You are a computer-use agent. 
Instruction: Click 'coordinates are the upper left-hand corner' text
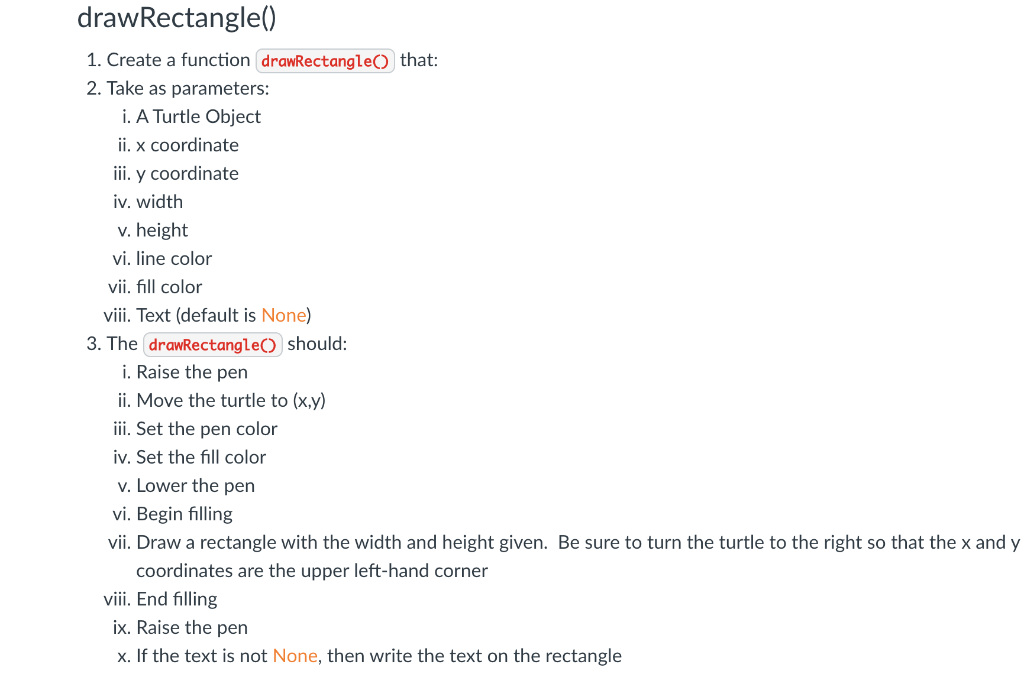tap(312, 571)
